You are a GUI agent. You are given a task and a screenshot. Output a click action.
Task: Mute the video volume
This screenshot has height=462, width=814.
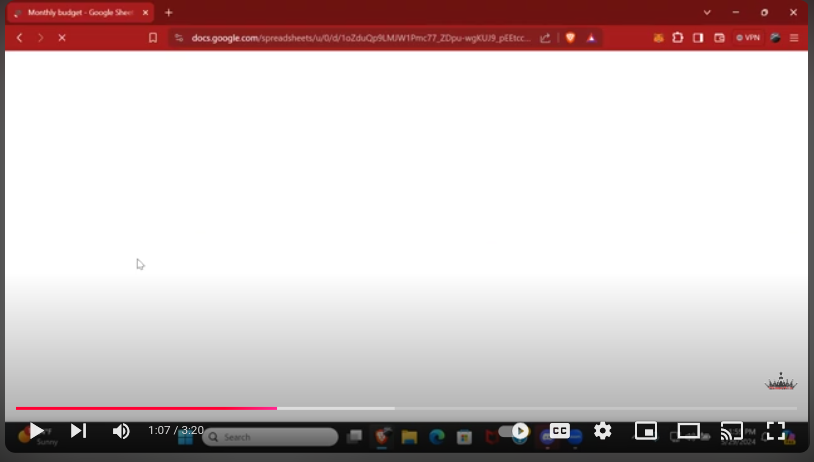coord(121,431)
